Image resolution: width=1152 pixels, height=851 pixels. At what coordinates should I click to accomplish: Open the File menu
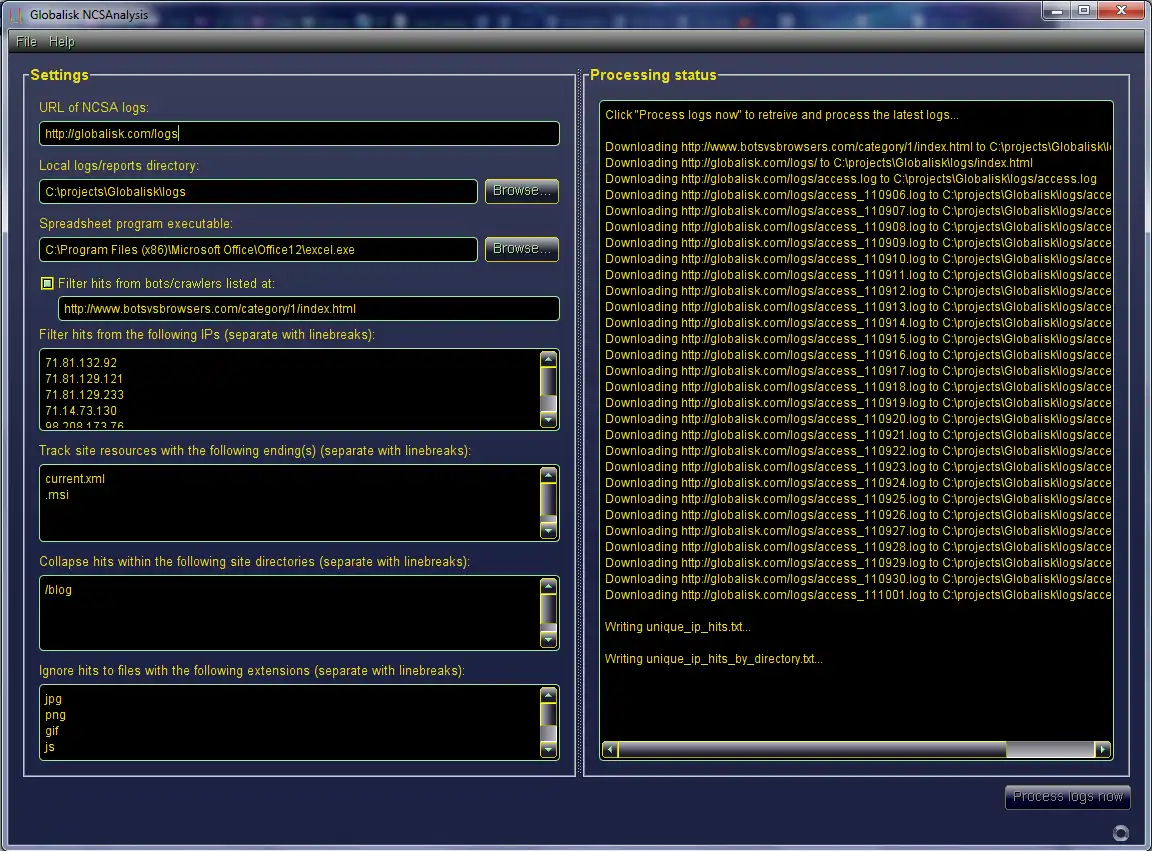[x=26, y=42]
